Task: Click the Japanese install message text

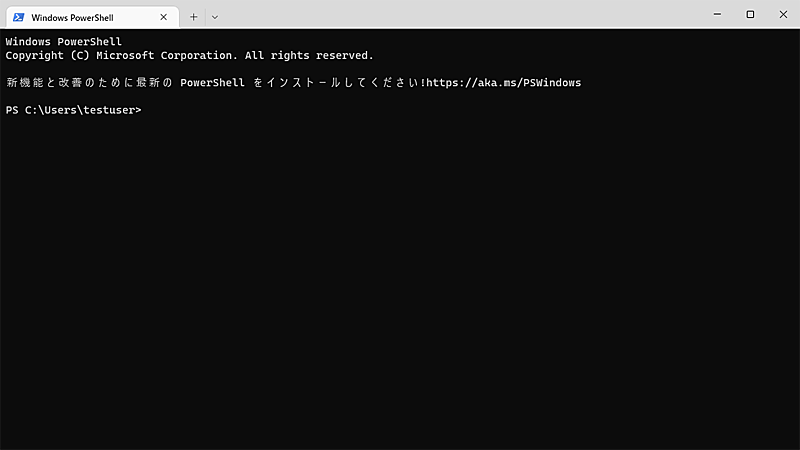Action: (x=92, y=83)
